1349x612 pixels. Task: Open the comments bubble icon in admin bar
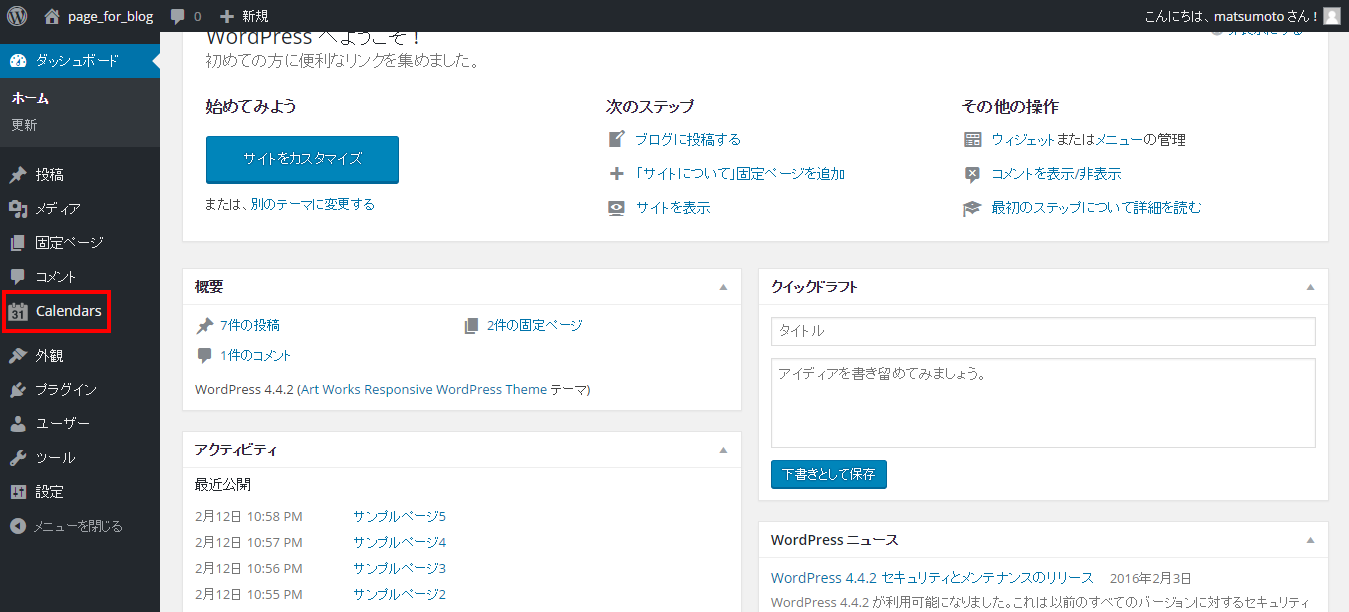pos(178,16)
